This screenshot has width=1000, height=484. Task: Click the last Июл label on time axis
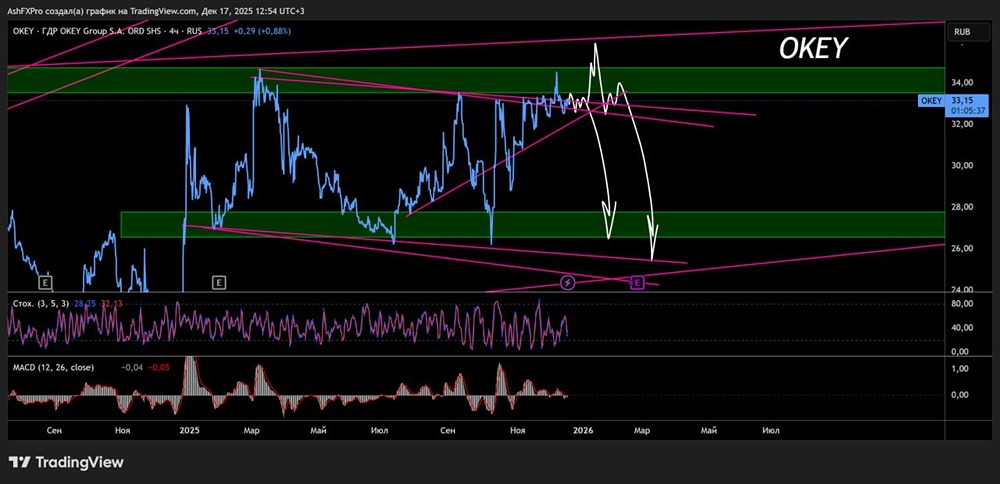click(770, 430)
